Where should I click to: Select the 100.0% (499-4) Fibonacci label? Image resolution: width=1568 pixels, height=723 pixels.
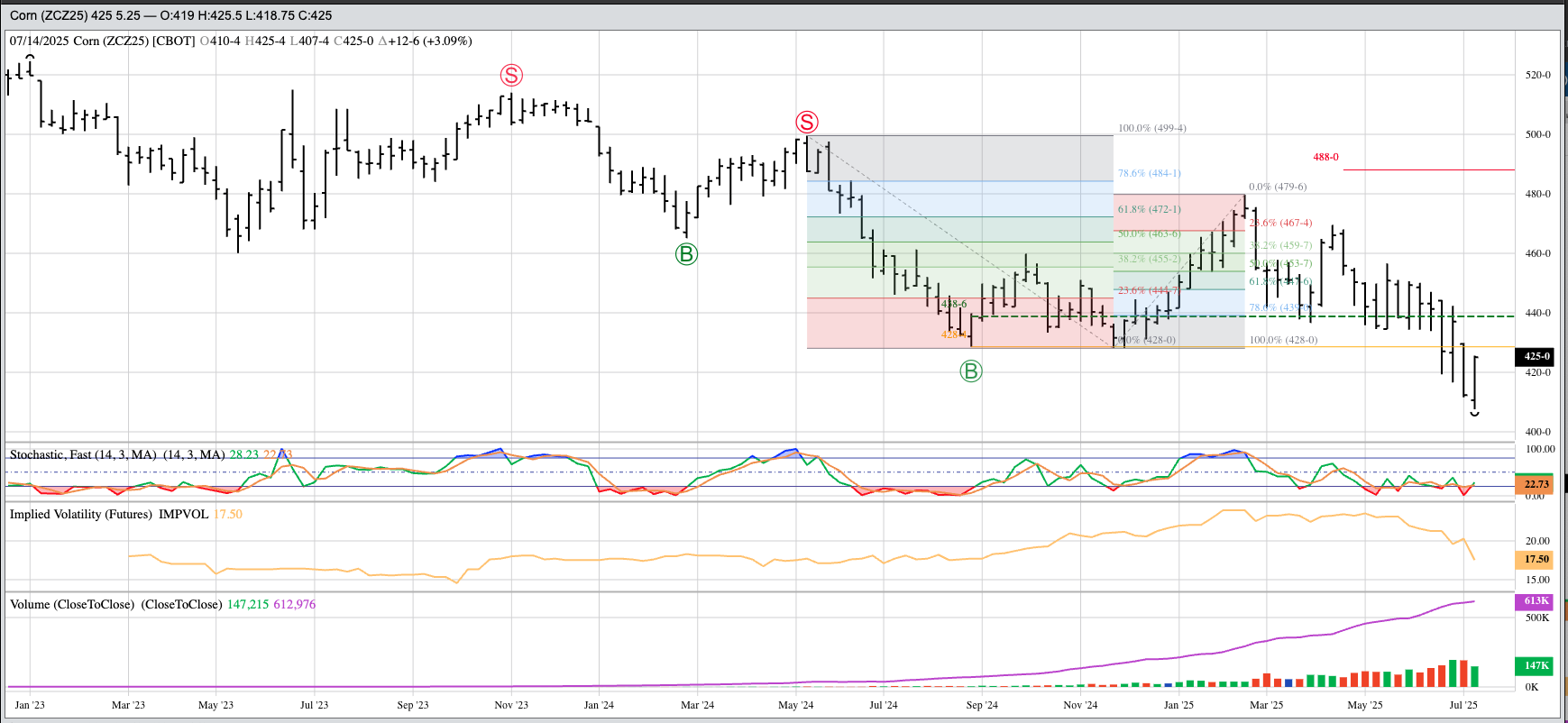coord(1151,128)
